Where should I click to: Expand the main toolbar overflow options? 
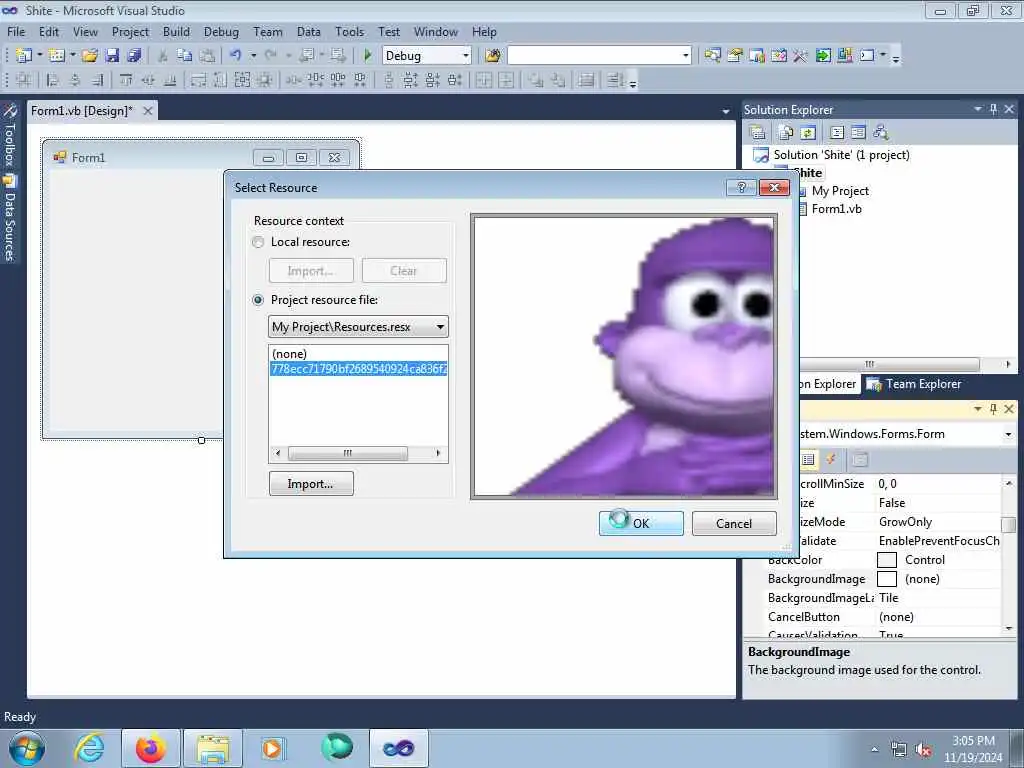(896, 57)
